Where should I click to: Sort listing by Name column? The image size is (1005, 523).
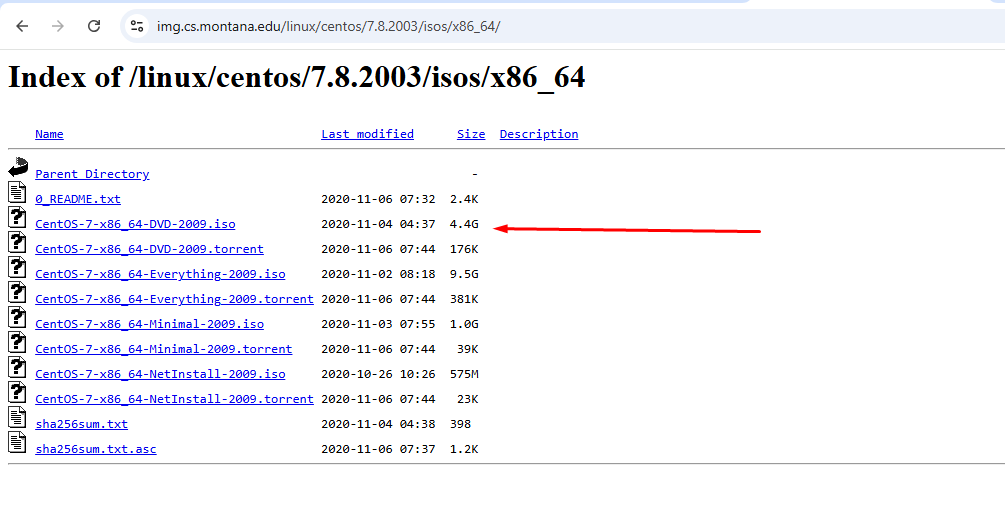(x=49, y=134)
